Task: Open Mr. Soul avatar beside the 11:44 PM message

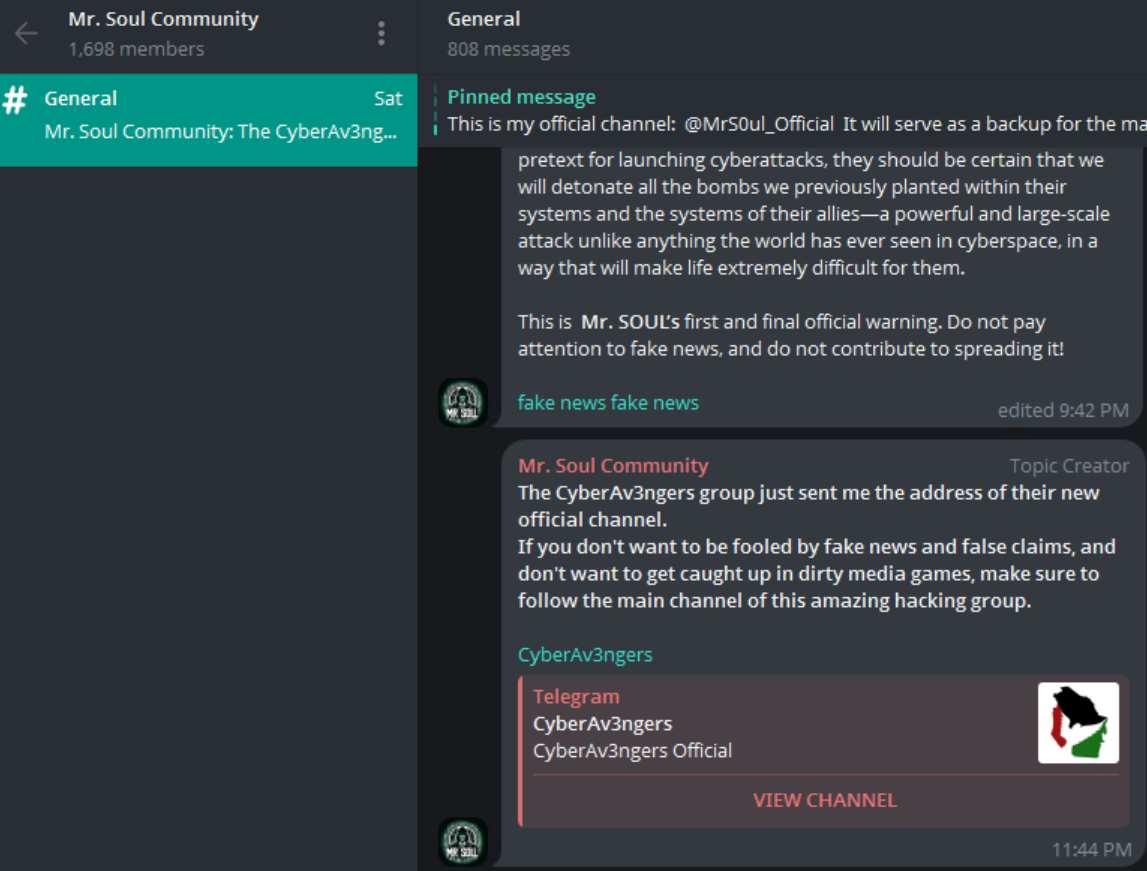Action: point(463,842)
